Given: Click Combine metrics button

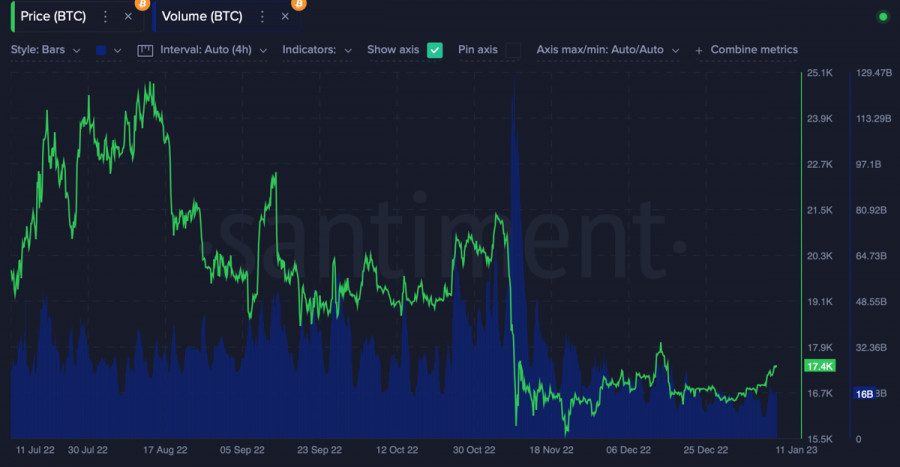Looking at the screenshot, I should (754, 50).
